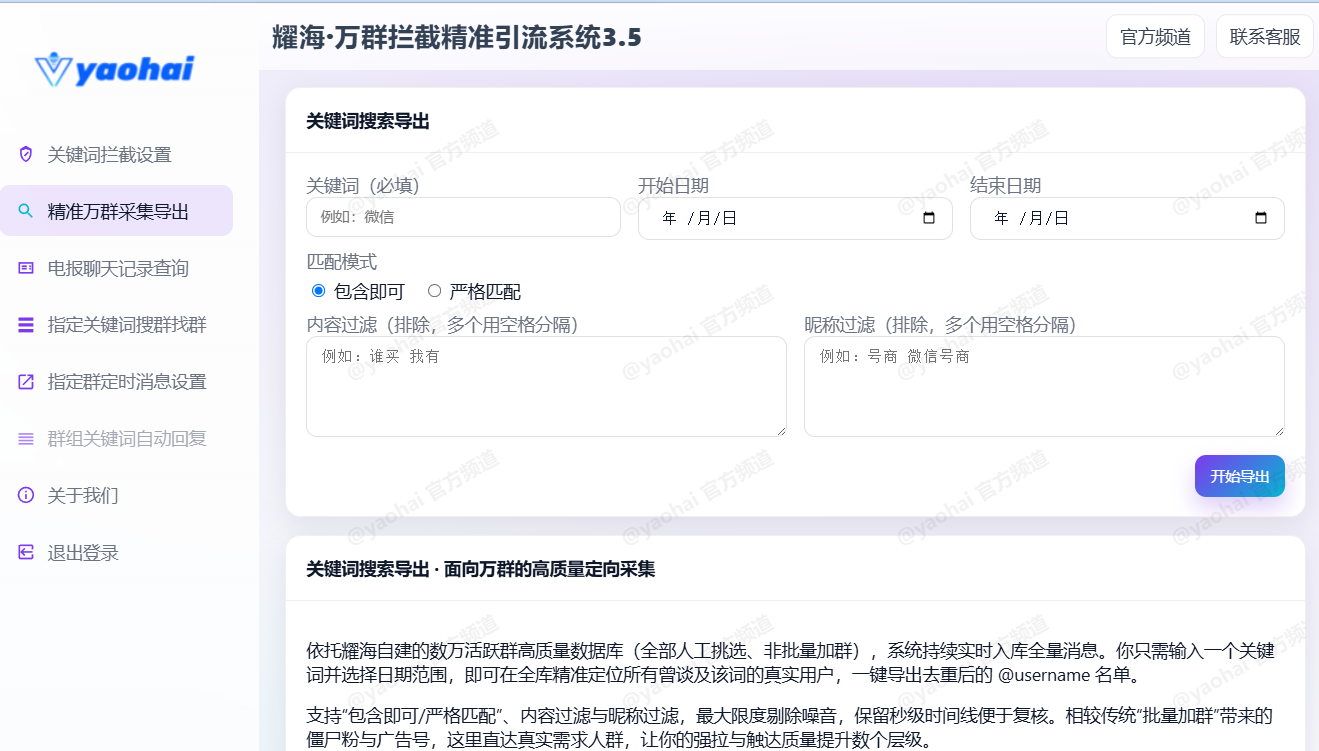This screenshot has width=1319, height=751.
Task: Click the shield icon beside 关键词拦截设置
Action: 26,154
